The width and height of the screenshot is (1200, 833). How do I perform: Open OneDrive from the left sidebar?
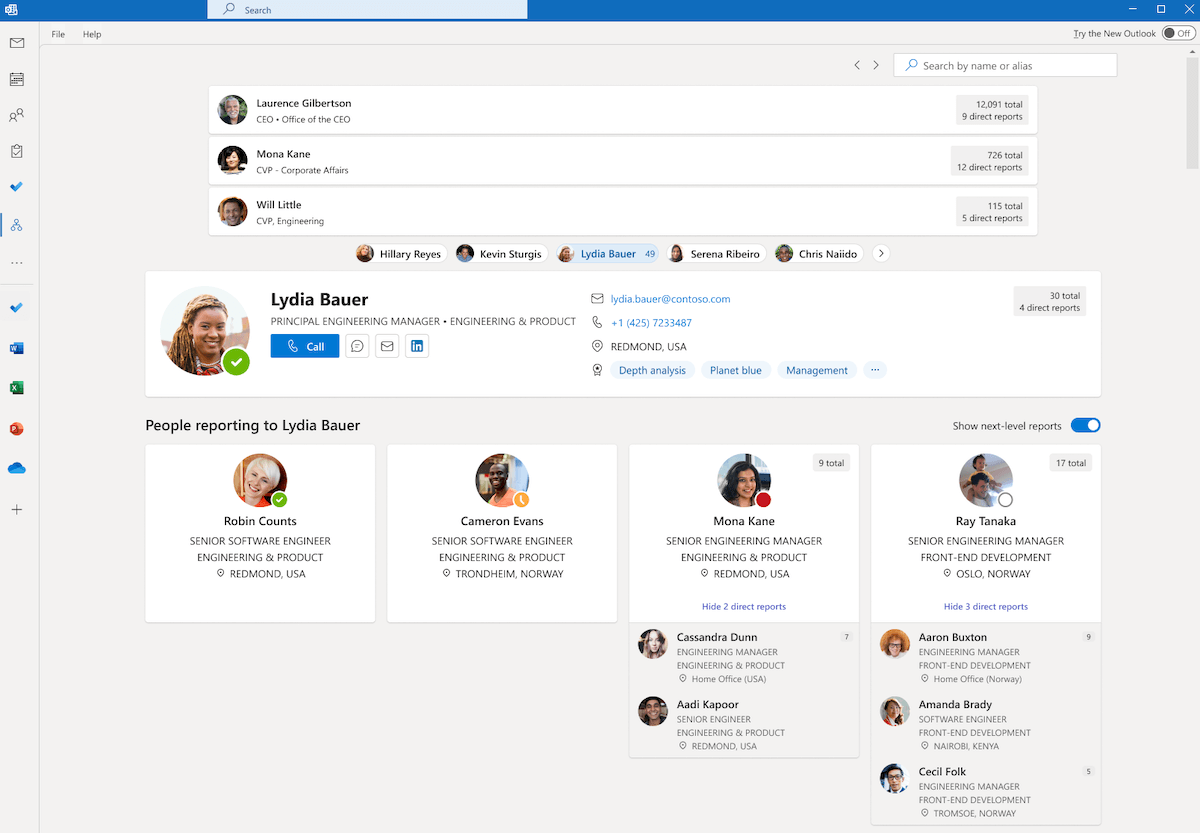pyautogui.click(x=16, y=467)
